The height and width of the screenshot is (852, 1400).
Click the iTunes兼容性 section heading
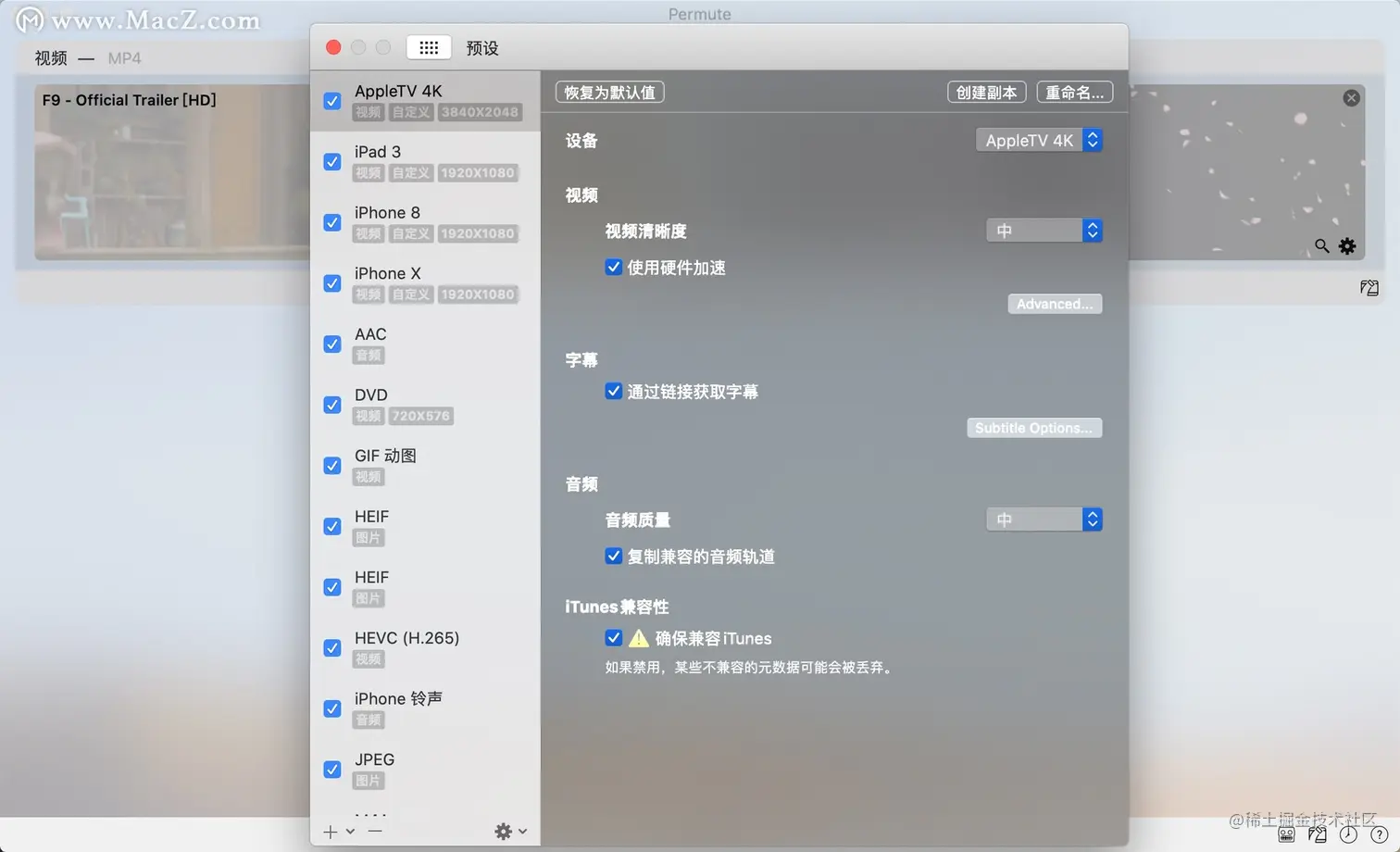(x=617, y=607)
